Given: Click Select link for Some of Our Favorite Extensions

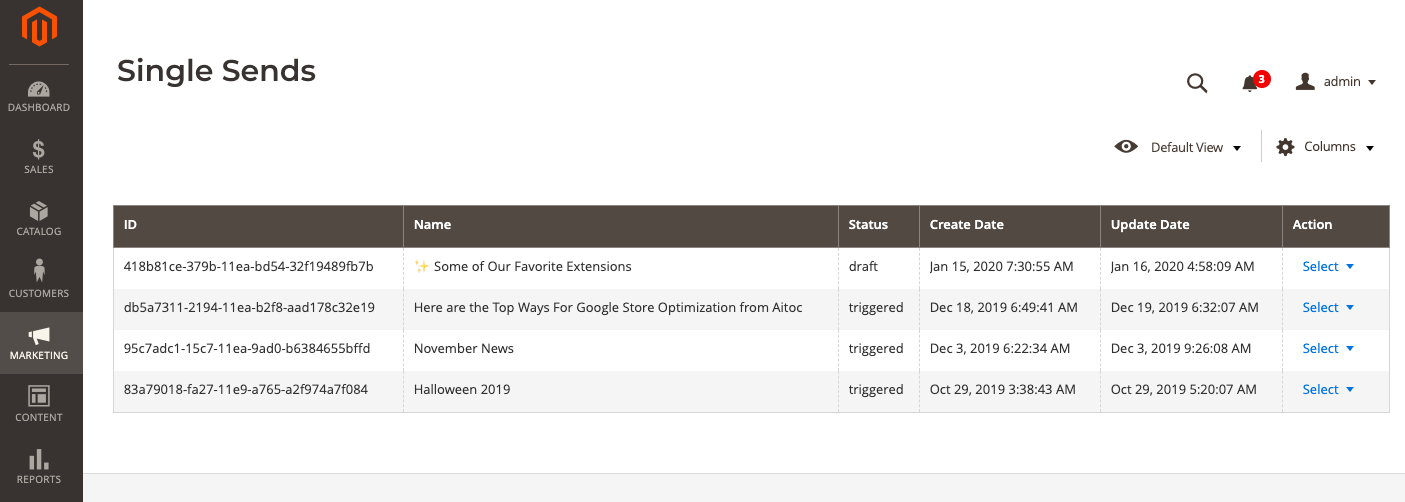Looking at the screenshot, I should (x=1328, y=266).
